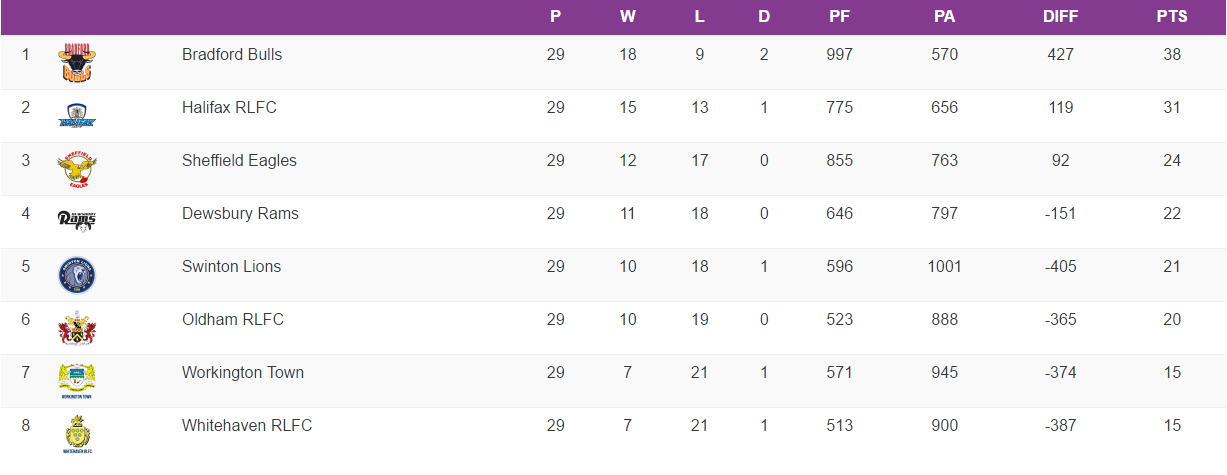Image resolution: width=1227 pixels, height=475 pixels.
Task: Open the Halifax RLFC team name
Action: pyautogui.click(x=229, y=107)
